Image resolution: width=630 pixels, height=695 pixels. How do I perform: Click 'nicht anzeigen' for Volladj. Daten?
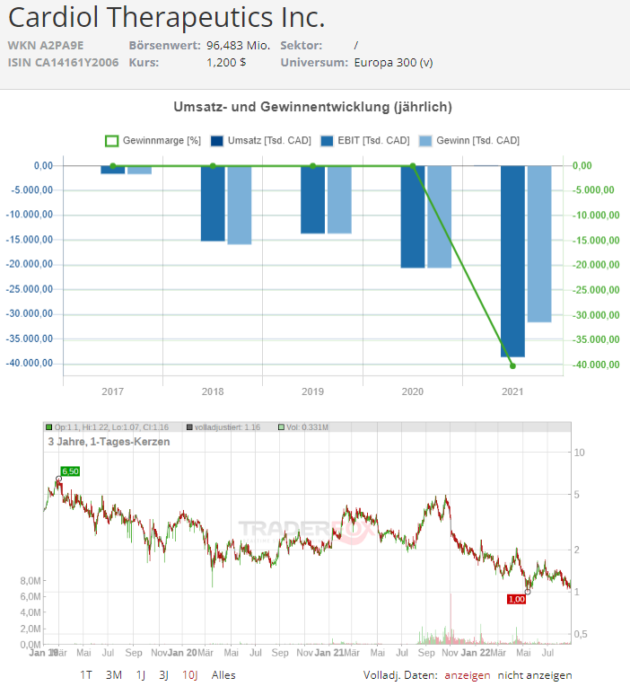coord(535,675)
